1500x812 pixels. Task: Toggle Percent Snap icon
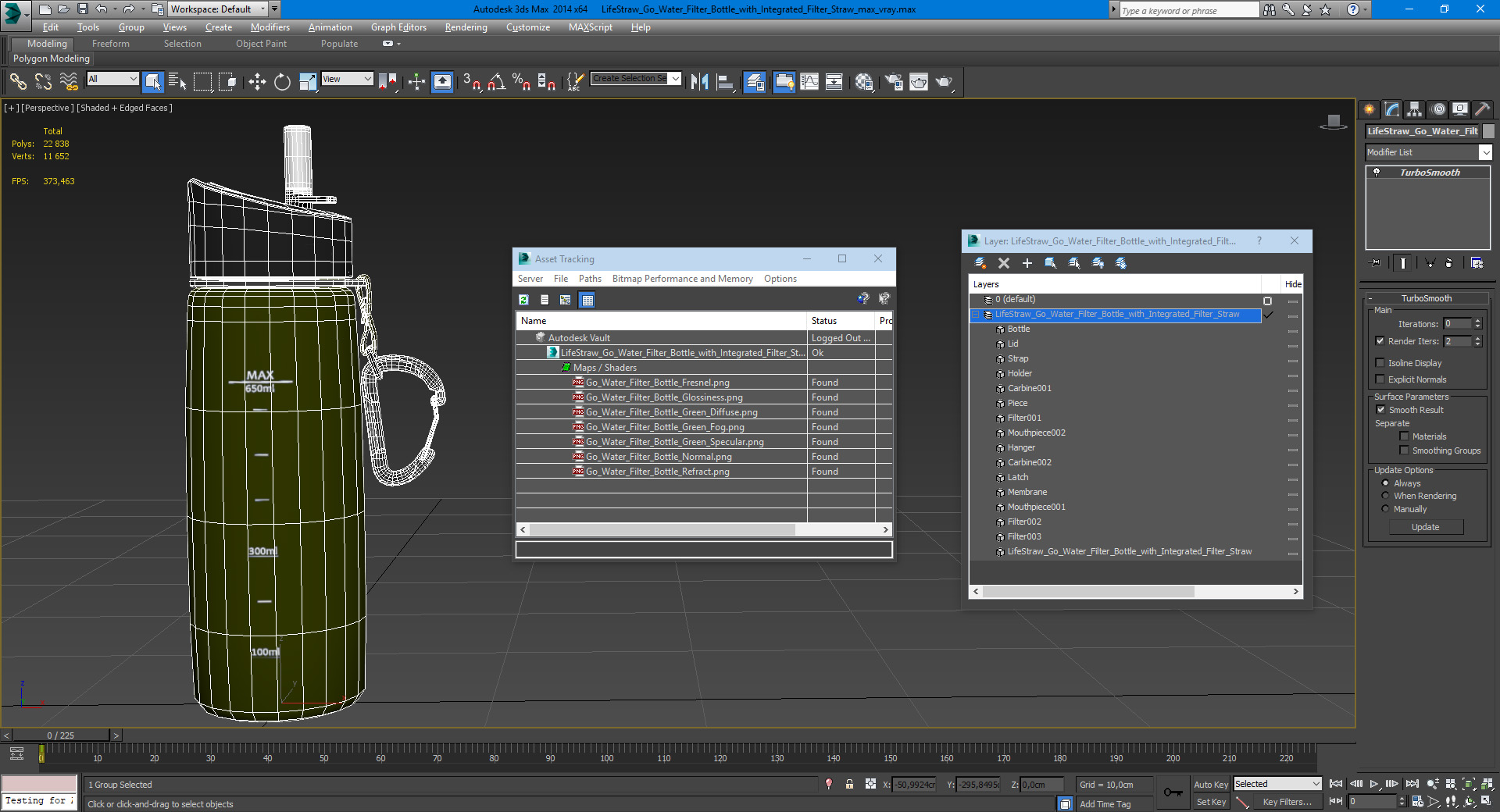521,81
